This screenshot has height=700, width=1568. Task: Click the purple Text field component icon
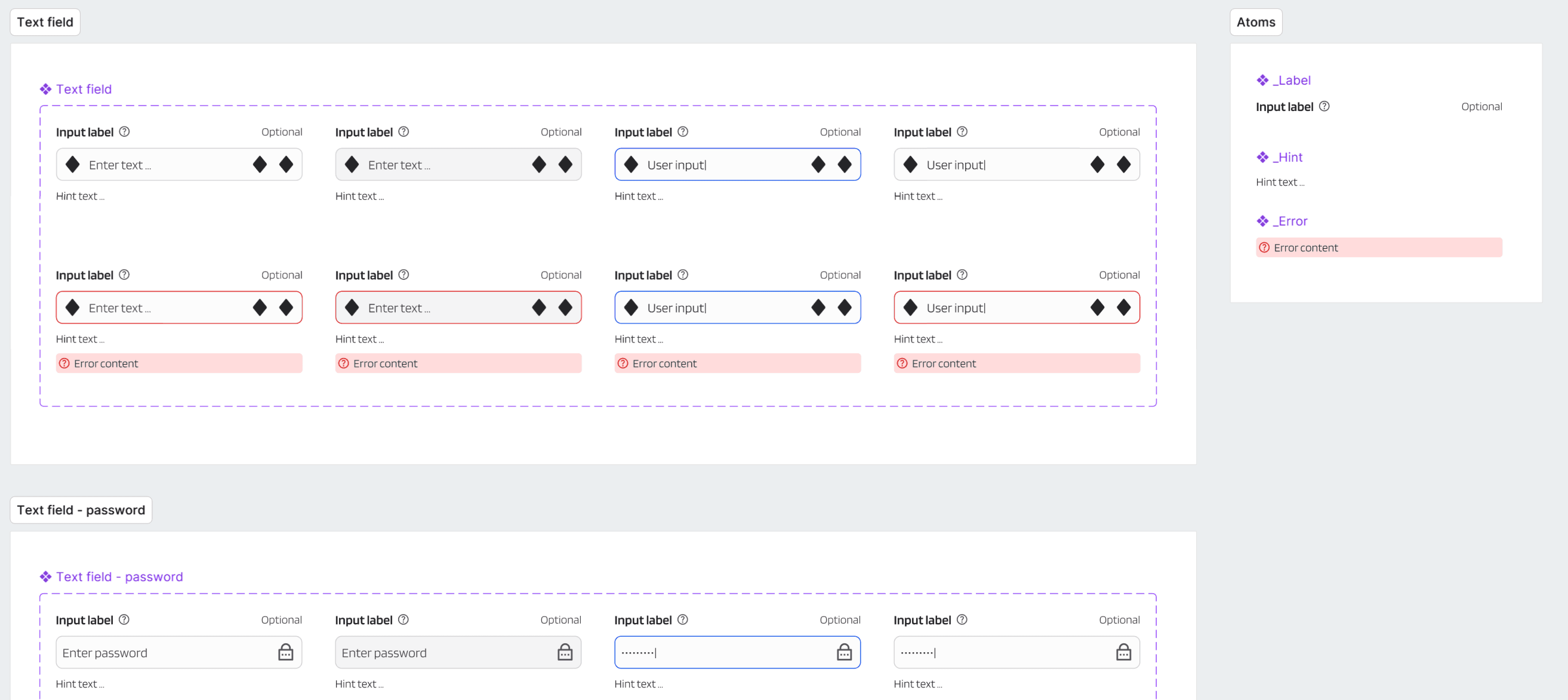pos(46,90)
